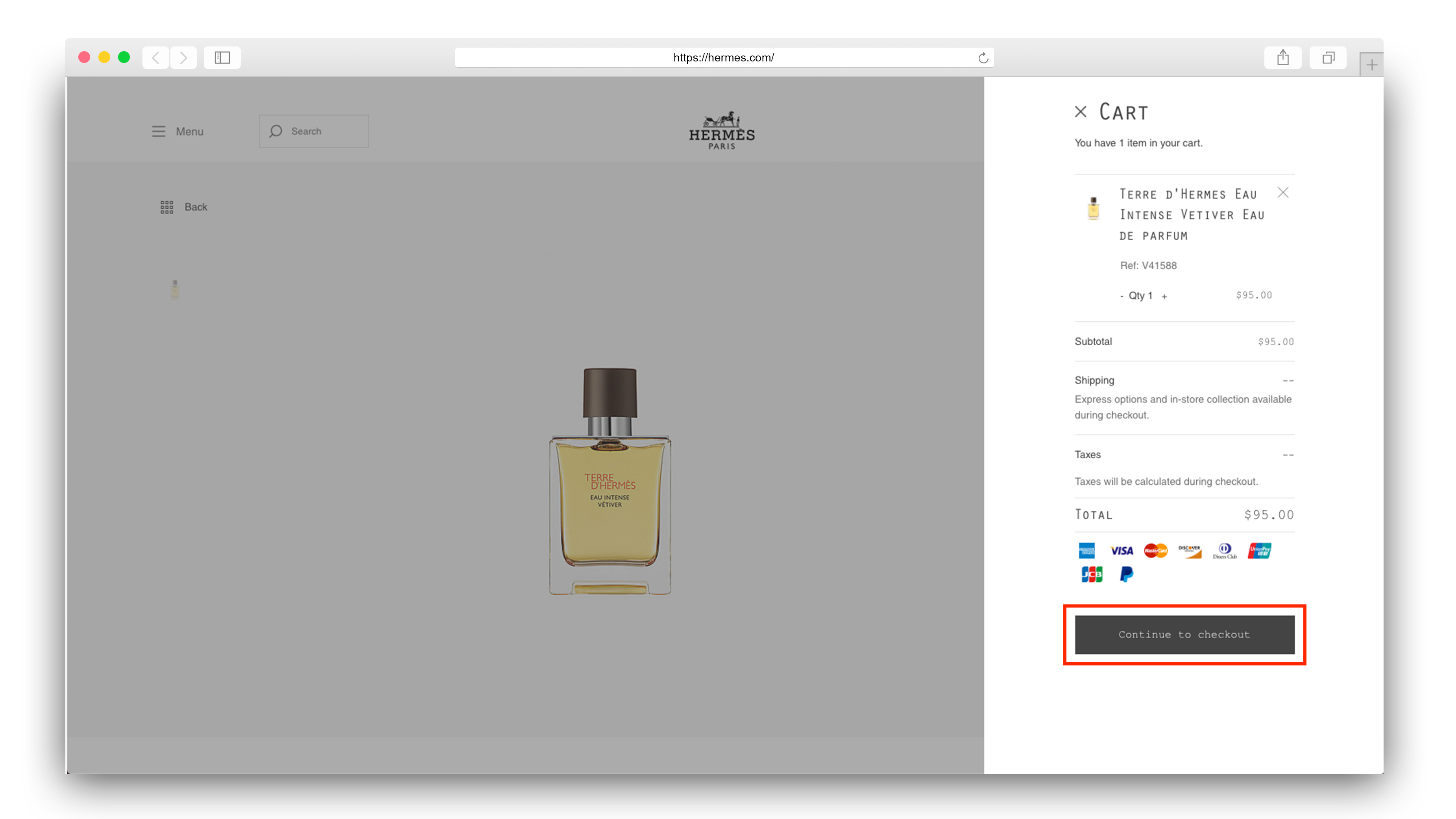Image resolution: width=1456 pixels, height=819 pixels.
Task: Open the cart item perfume thumbnail
Action: [x=1093, y=208]
